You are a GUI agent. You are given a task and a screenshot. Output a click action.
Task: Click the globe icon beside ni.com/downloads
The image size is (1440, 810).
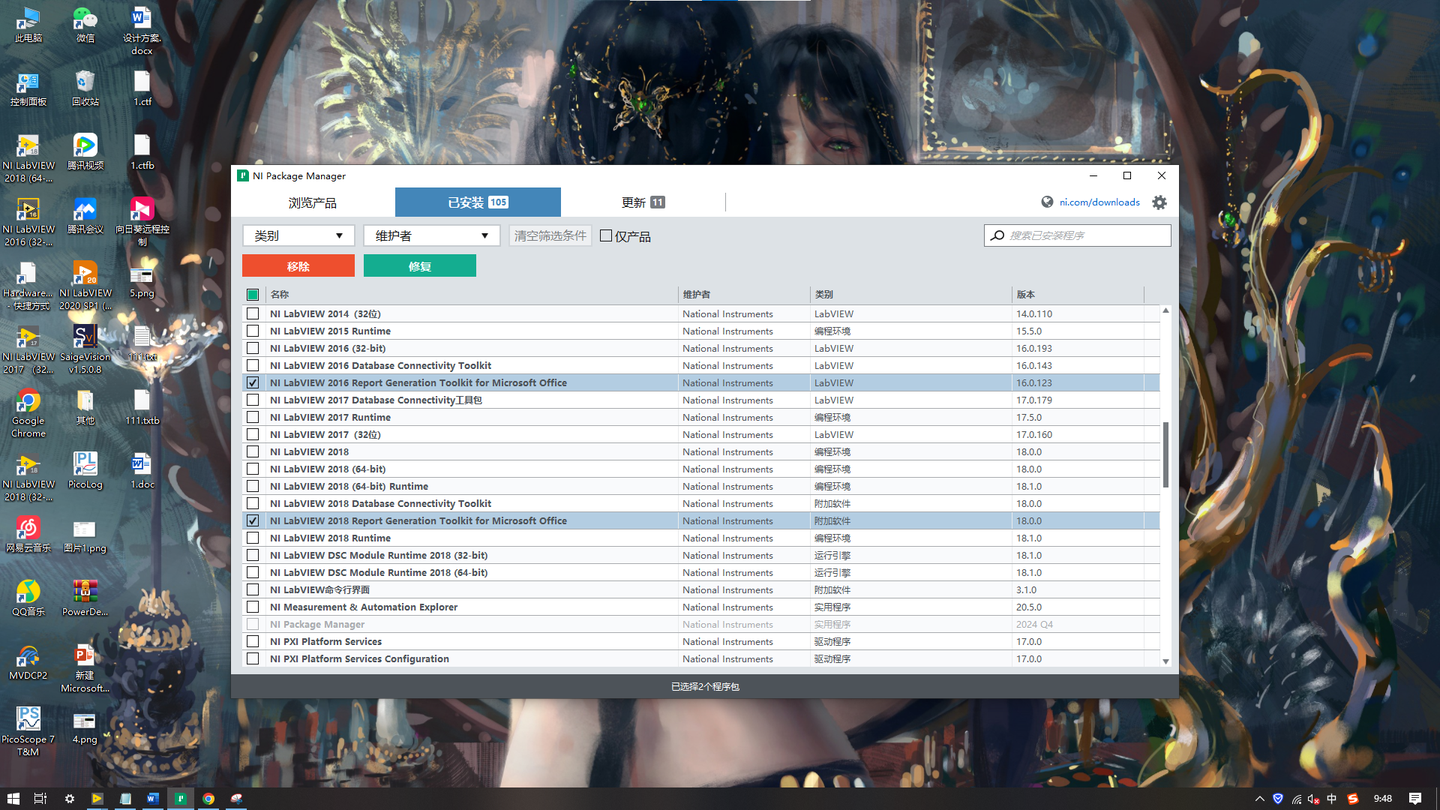pyautogui.click(x=1047, y=202)
